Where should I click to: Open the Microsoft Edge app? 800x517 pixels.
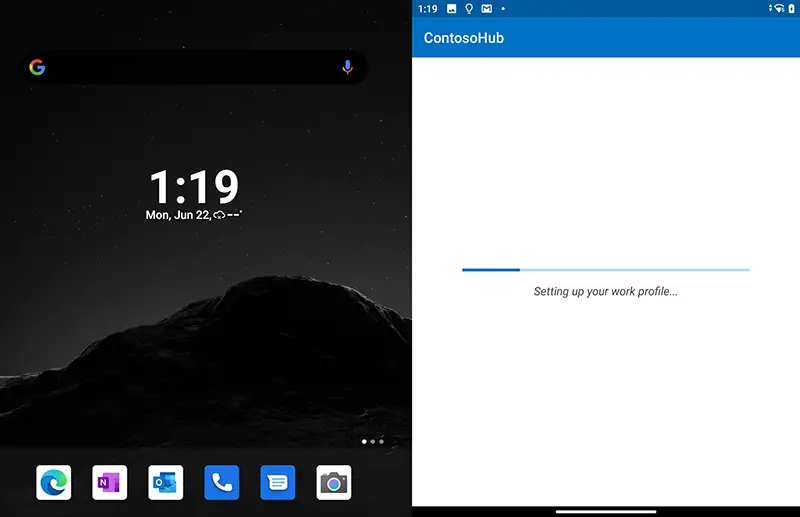click(x=54, y=482)
